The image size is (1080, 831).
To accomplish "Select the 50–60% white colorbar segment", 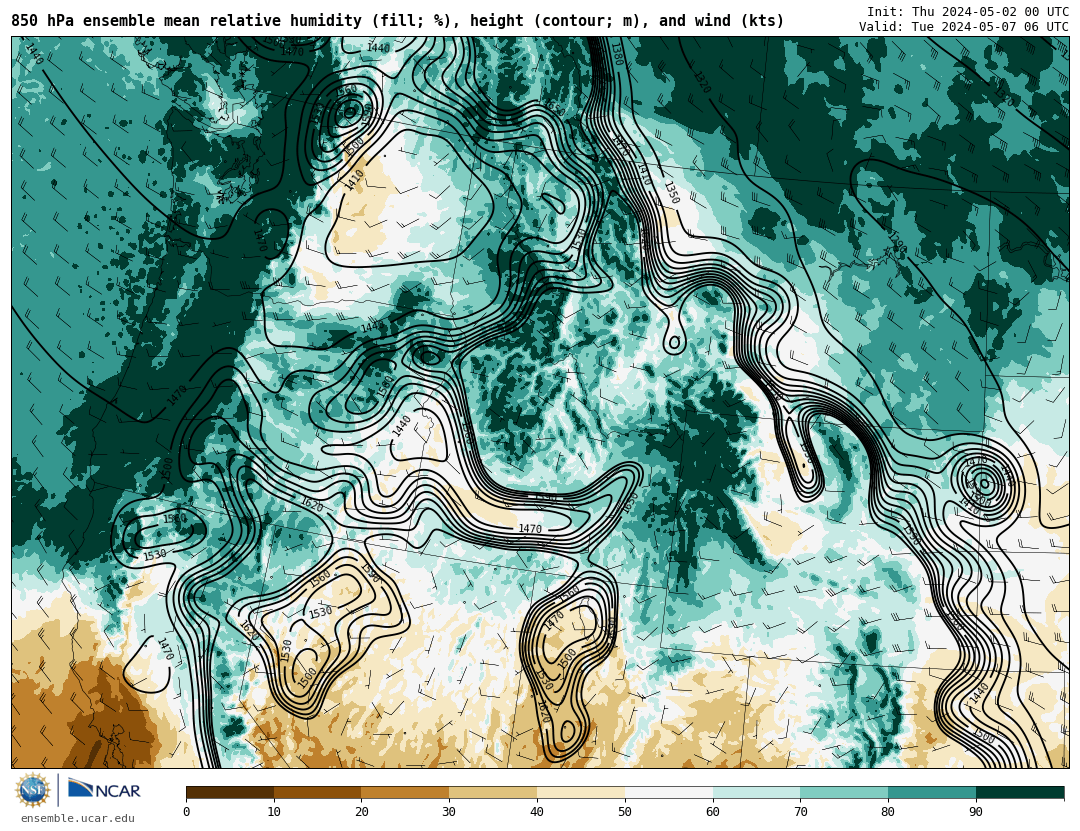I will (669, 792).
